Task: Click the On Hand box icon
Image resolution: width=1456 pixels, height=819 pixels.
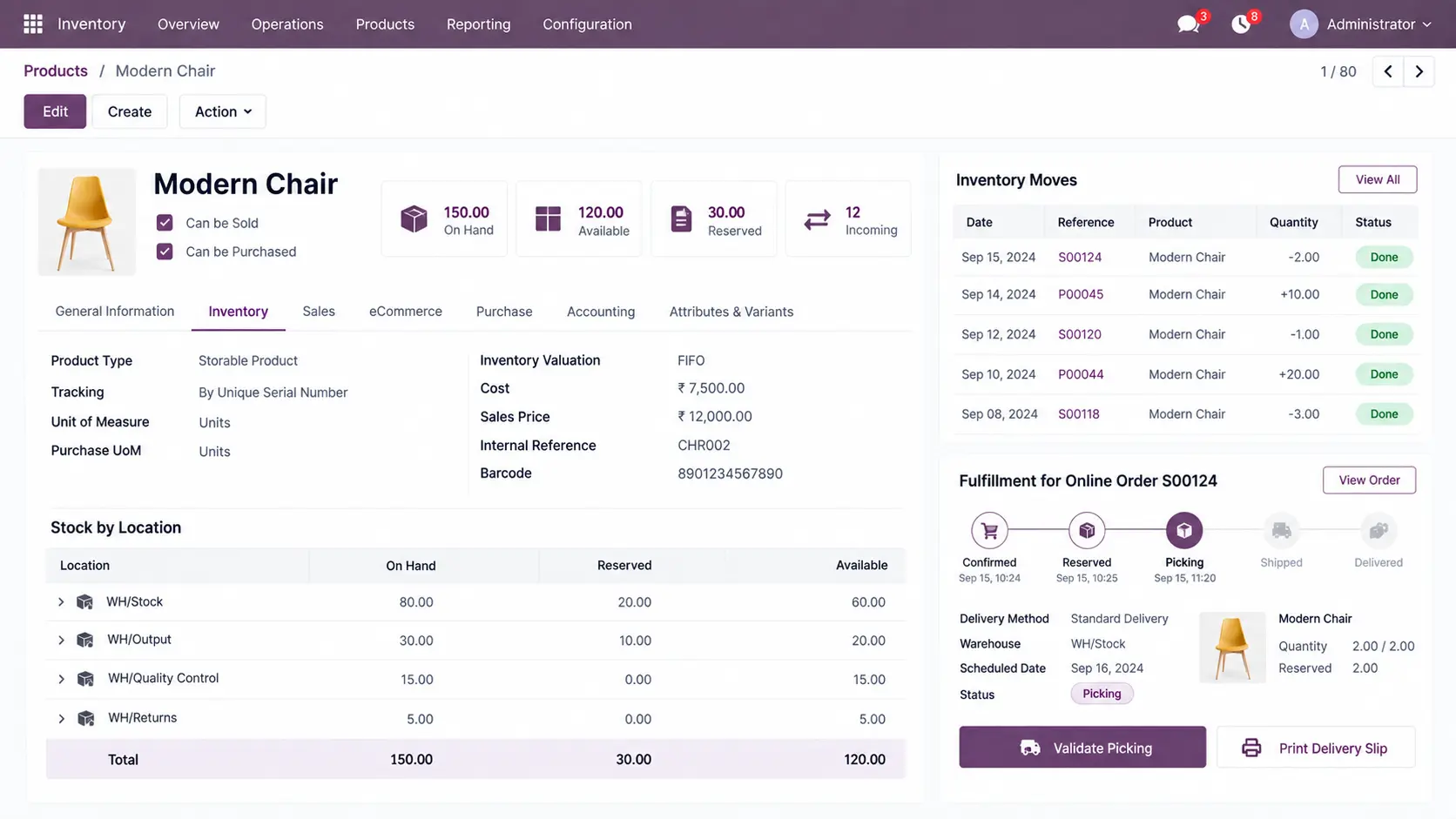Action: pos(414,219)
